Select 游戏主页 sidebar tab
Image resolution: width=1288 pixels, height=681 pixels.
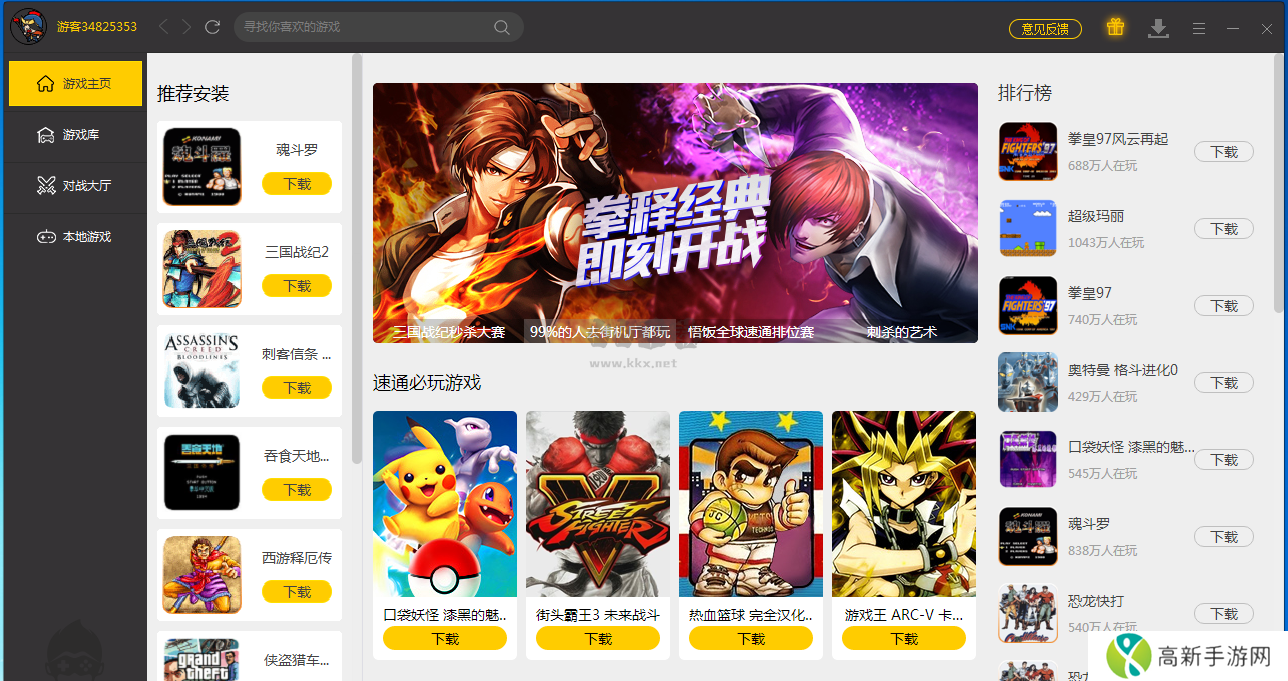pyautogui.click(x=75, y=83)
